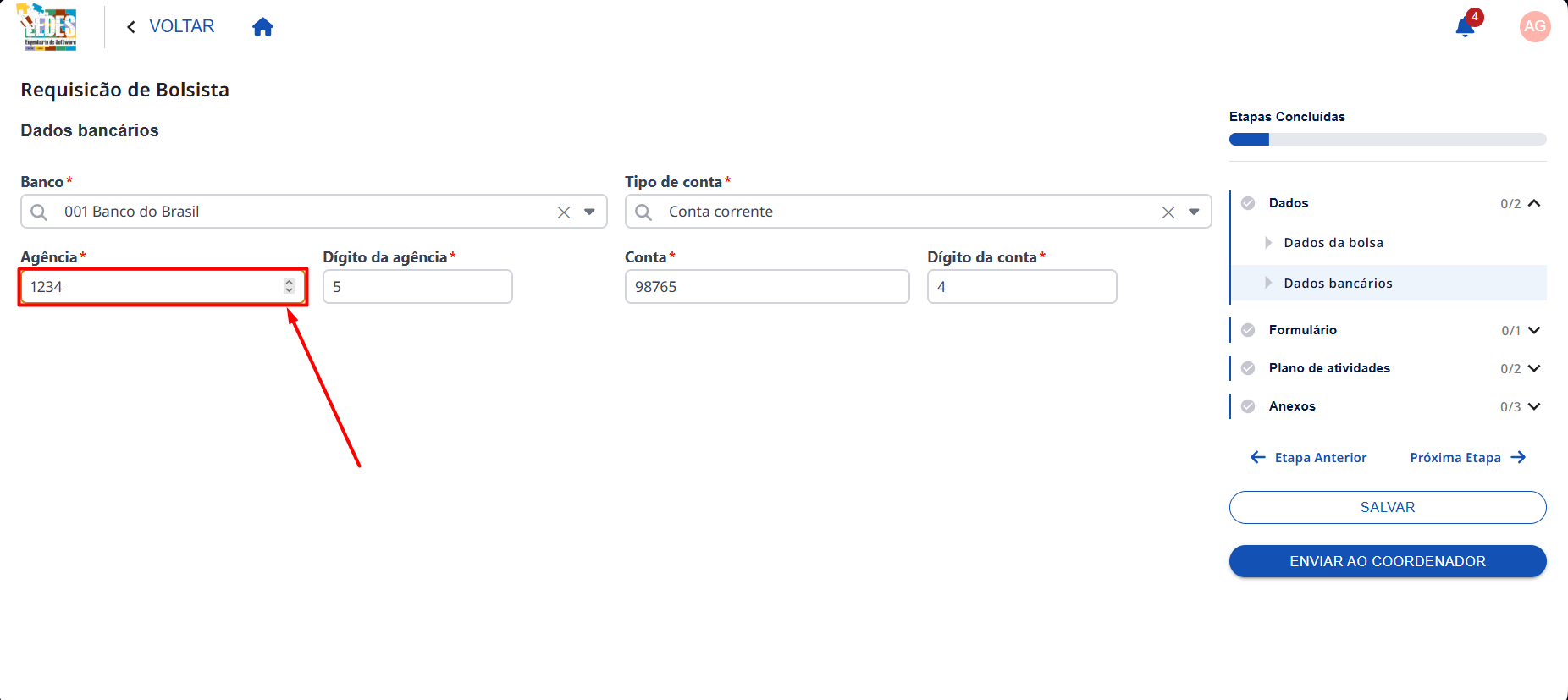Expand the Formulário section

point(1534,330)
